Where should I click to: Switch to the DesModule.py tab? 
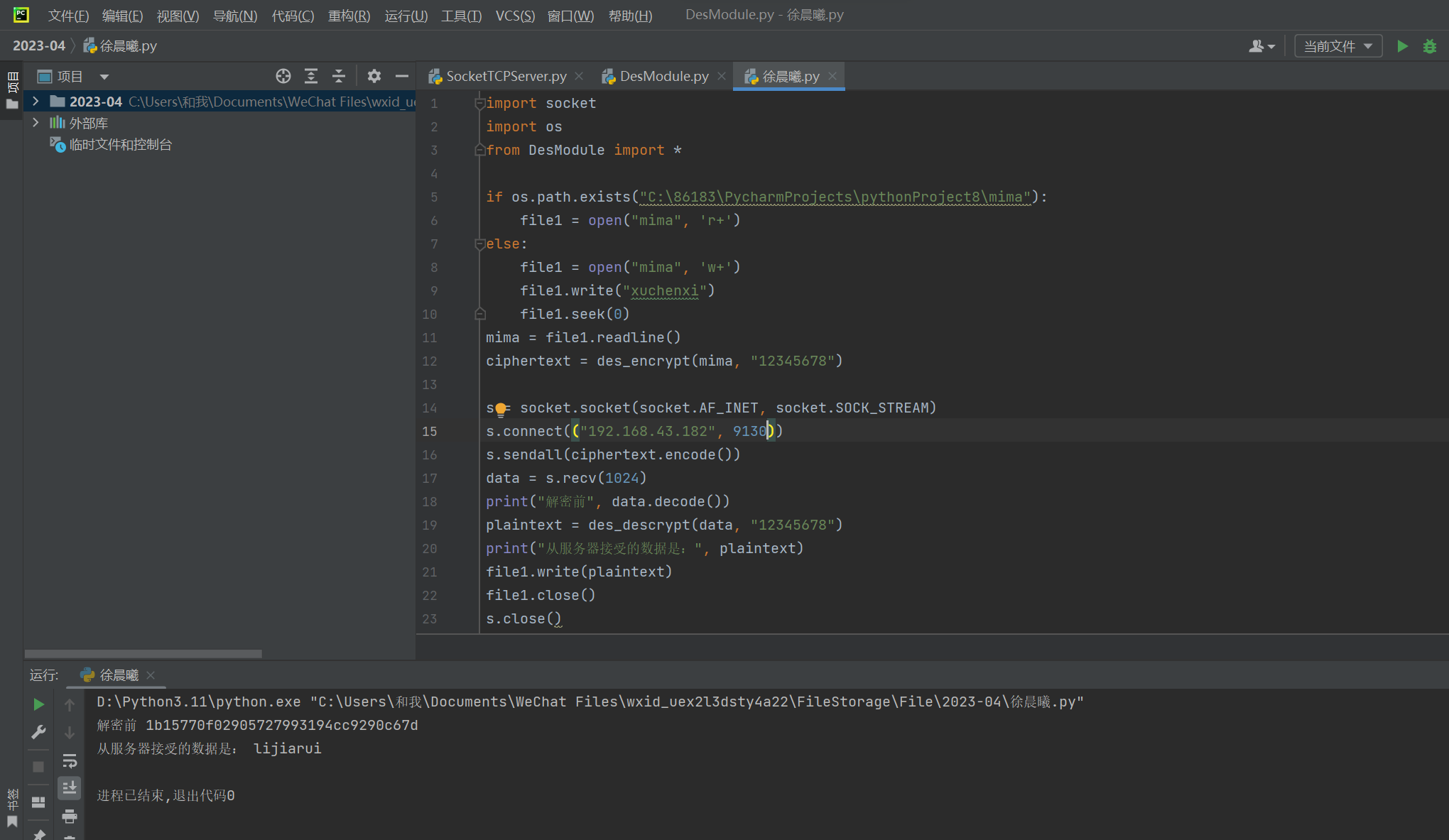(x=663, y=76)
